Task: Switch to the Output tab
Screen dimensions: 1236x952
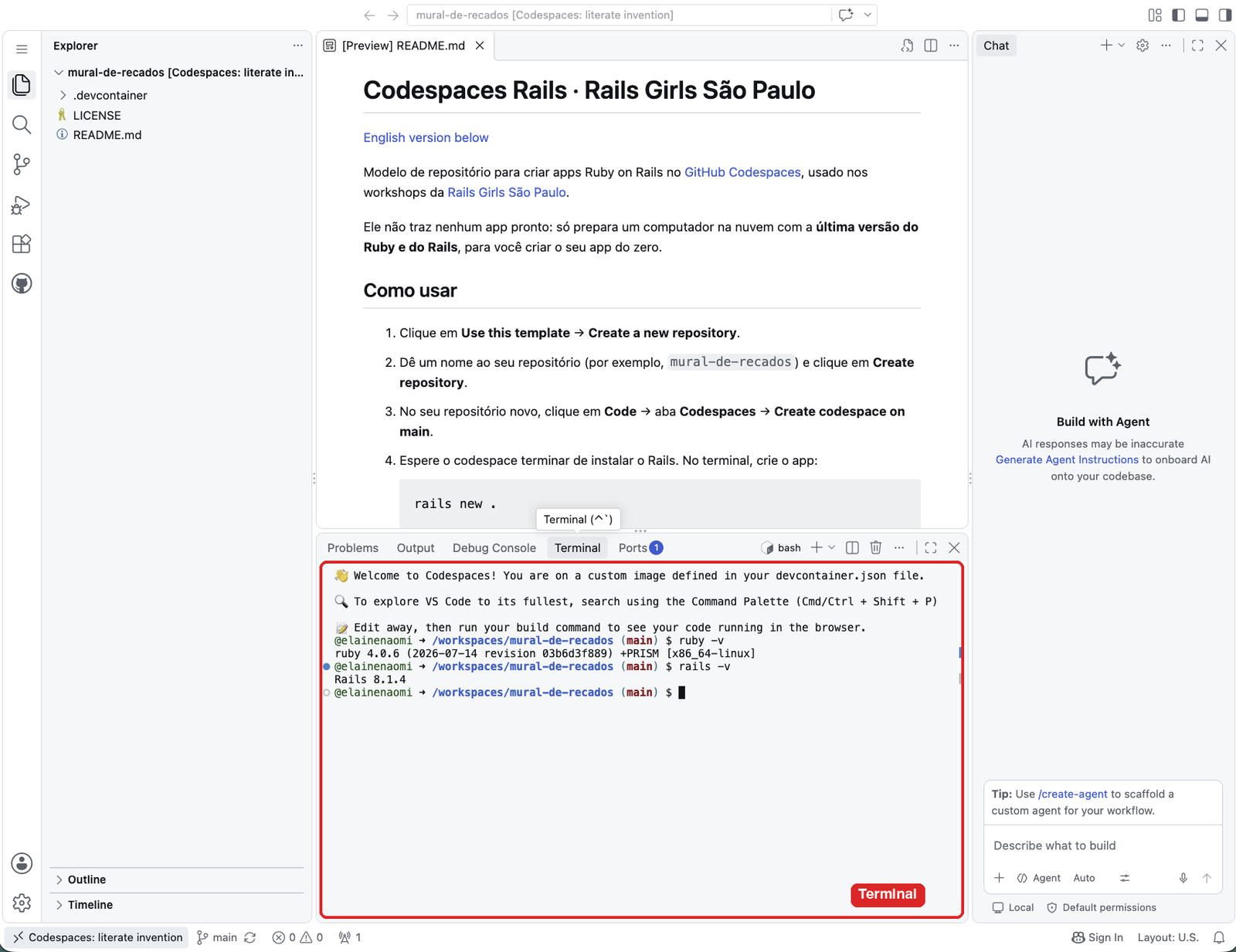Action: [x=416, y=547]
